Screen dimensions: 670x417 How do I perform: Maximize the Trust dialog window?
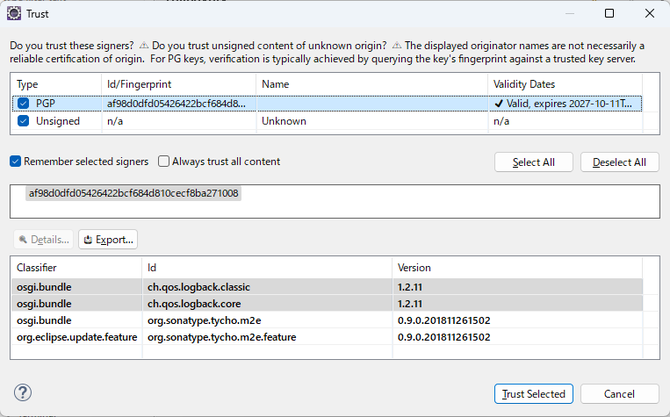click(x=609, y=13)
